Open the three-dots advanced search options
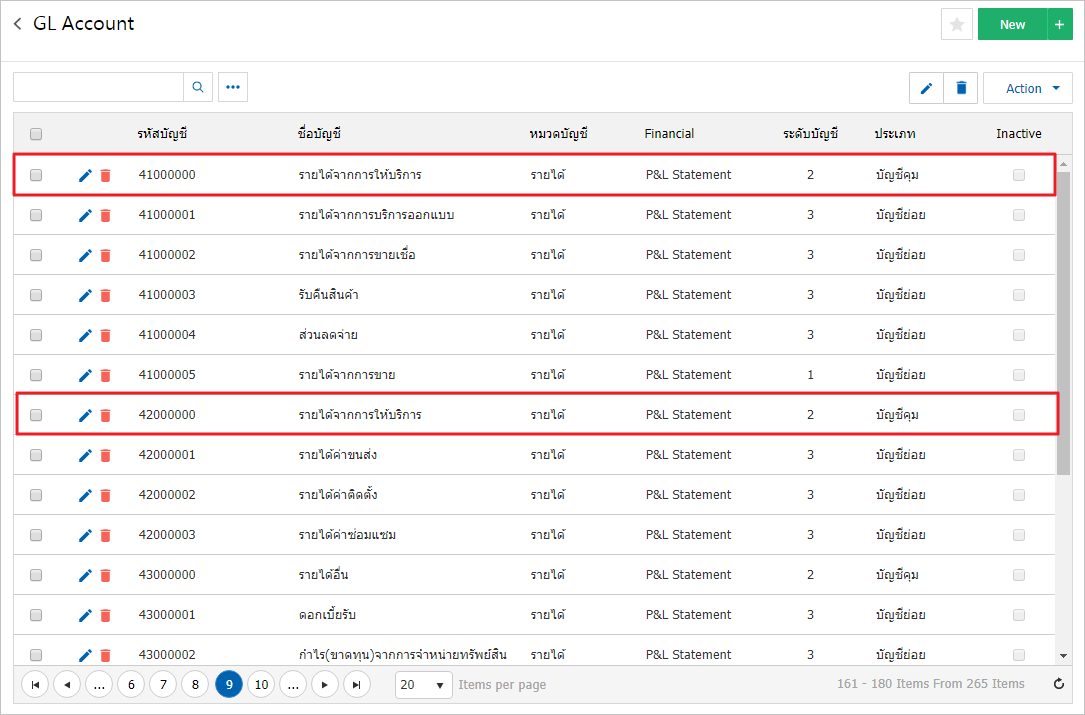Image resolution: width=1085 pixels, height=715 pixels. [x=233, y=87]
